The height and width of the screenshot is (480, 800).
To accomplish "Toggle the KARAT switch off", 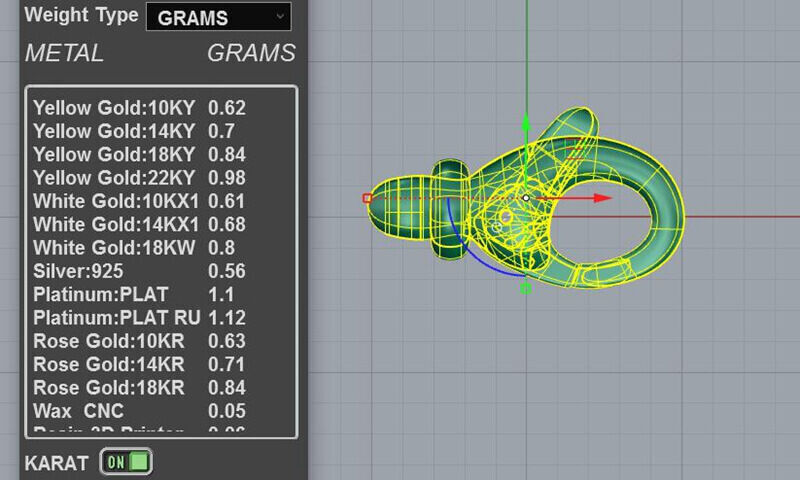I will (126, 462).
